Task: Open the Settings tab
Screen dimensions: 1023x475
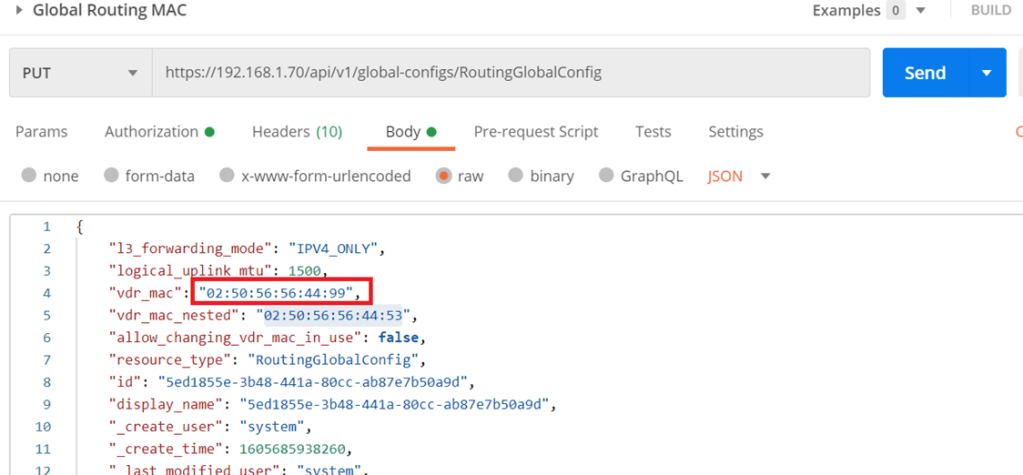Action: 735,132
